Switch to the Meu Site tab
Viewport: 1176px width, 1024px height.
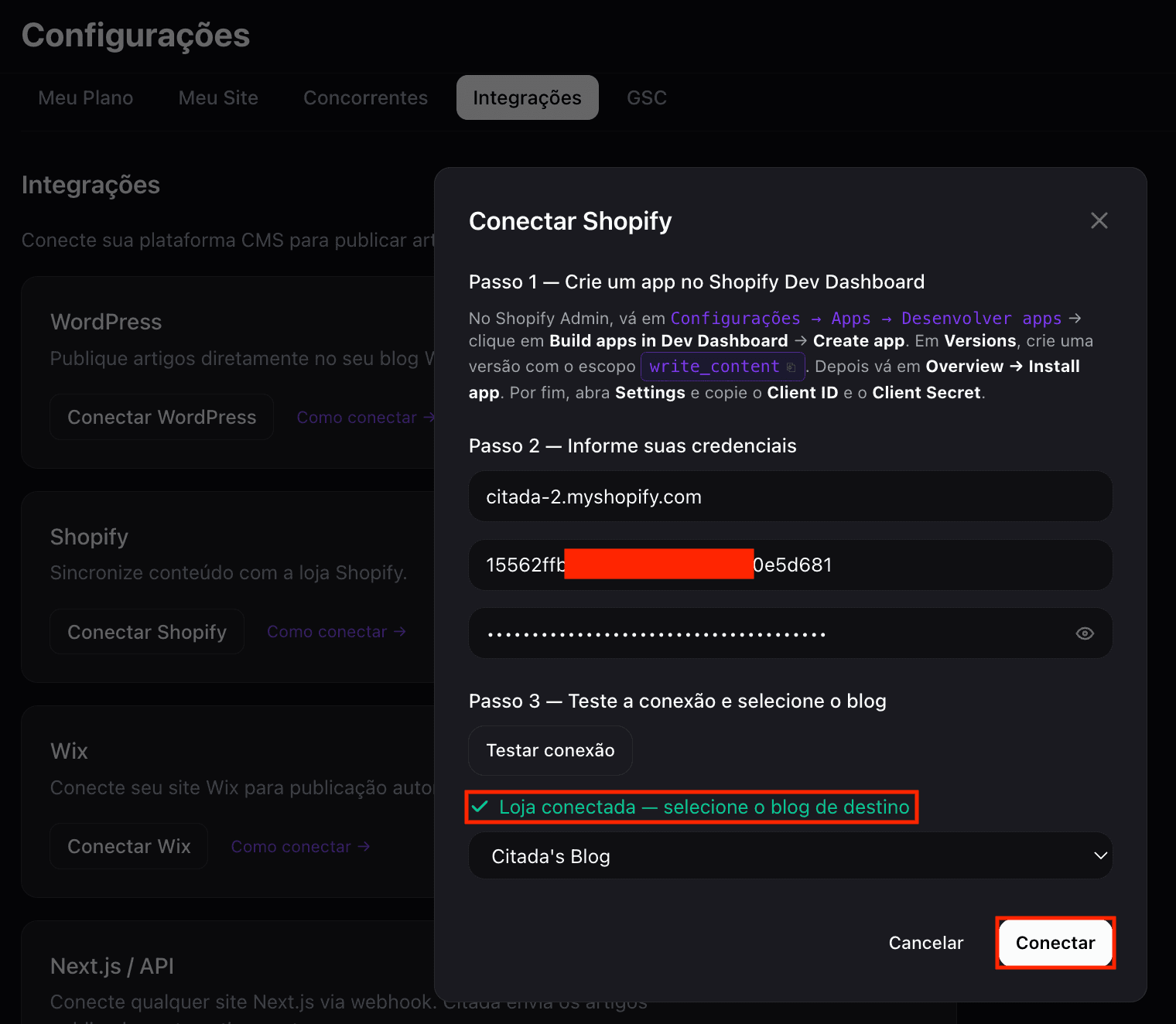tap(218, 97)
